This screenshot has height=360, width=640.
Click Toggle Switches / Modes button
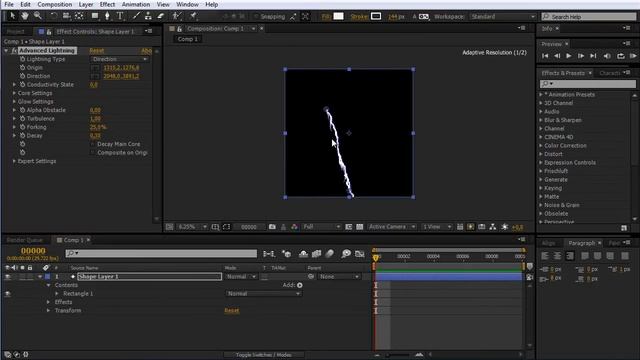pos(264,355)
